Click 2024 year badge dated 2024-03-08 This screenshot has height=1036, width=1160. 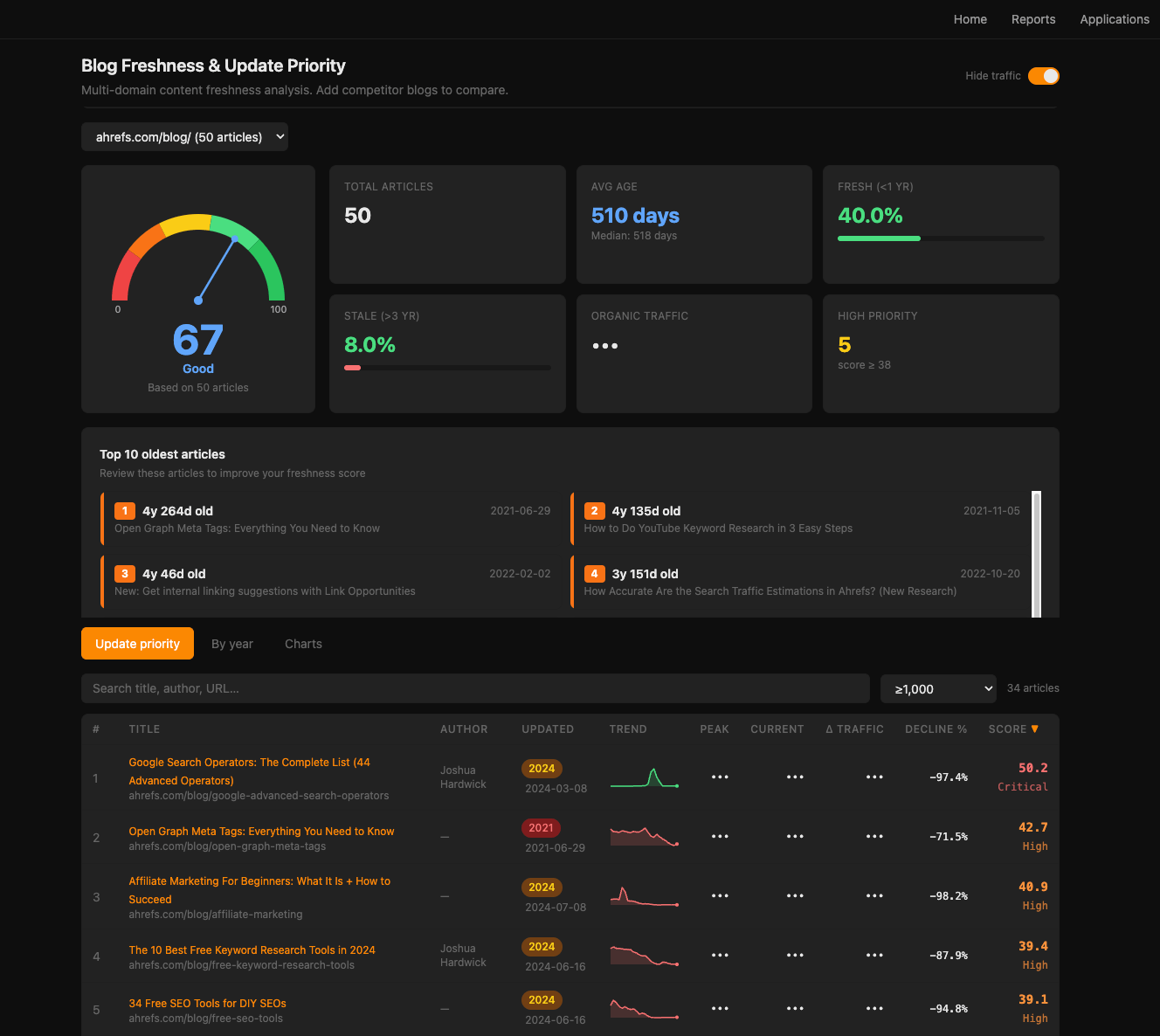click(x=542, y=769)
